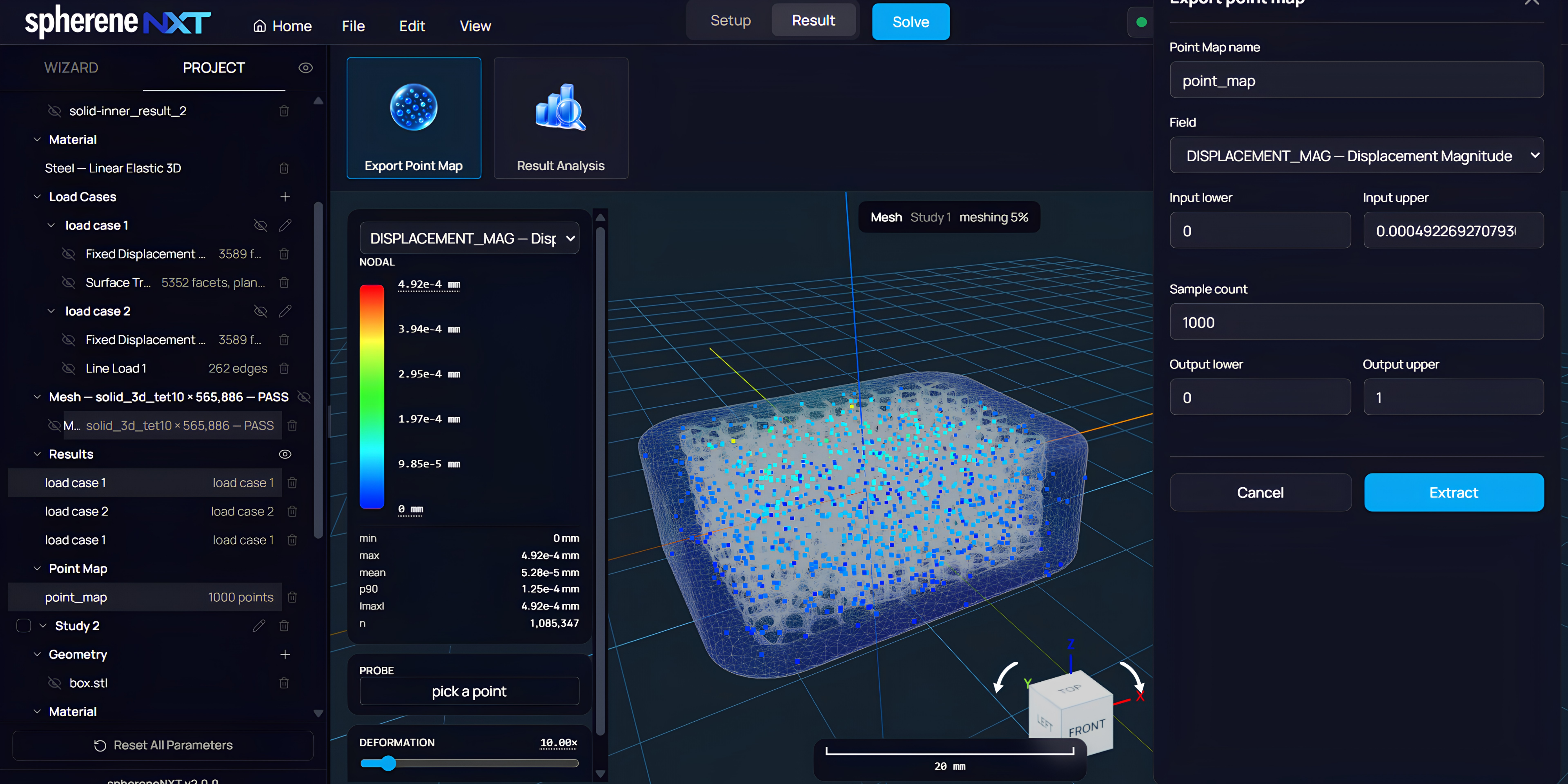Screen dimensions: 1568x784
Task: Delete Fixed Displacement under load case 1
Action: (x=284, y=254)
